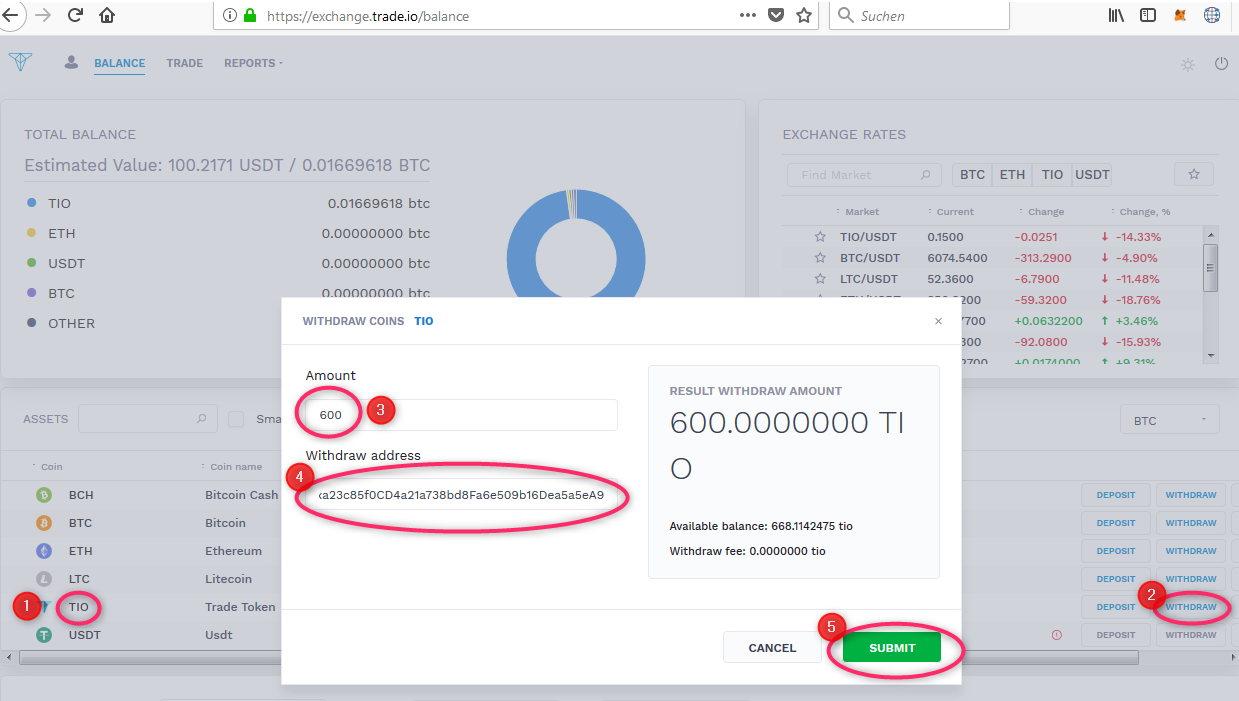Viewport: 1239px width, 701px height.
Task: View site info icon in address bar
Action: point(230,16)
